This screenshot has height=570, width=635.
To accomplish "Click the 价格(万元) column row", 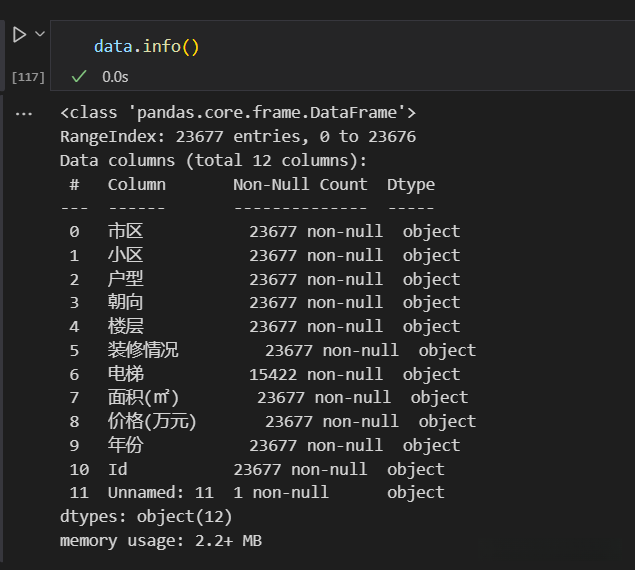I will pyautogui.click(x=152, y=421).
